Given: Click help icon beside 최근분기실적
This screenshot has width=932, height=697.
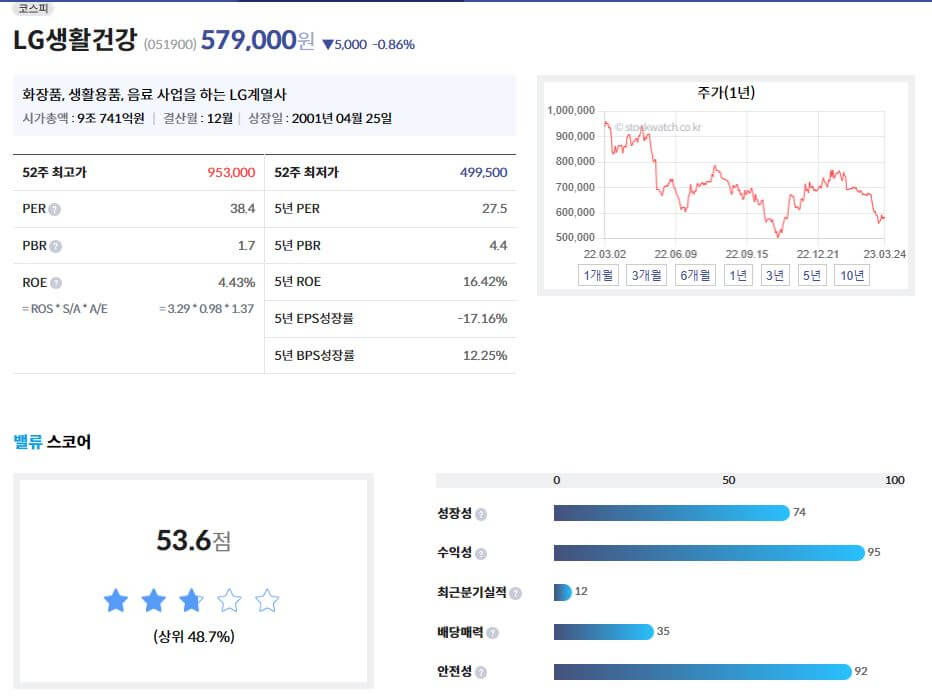Looking at the screenshot, I should click(x=515, y=593).
